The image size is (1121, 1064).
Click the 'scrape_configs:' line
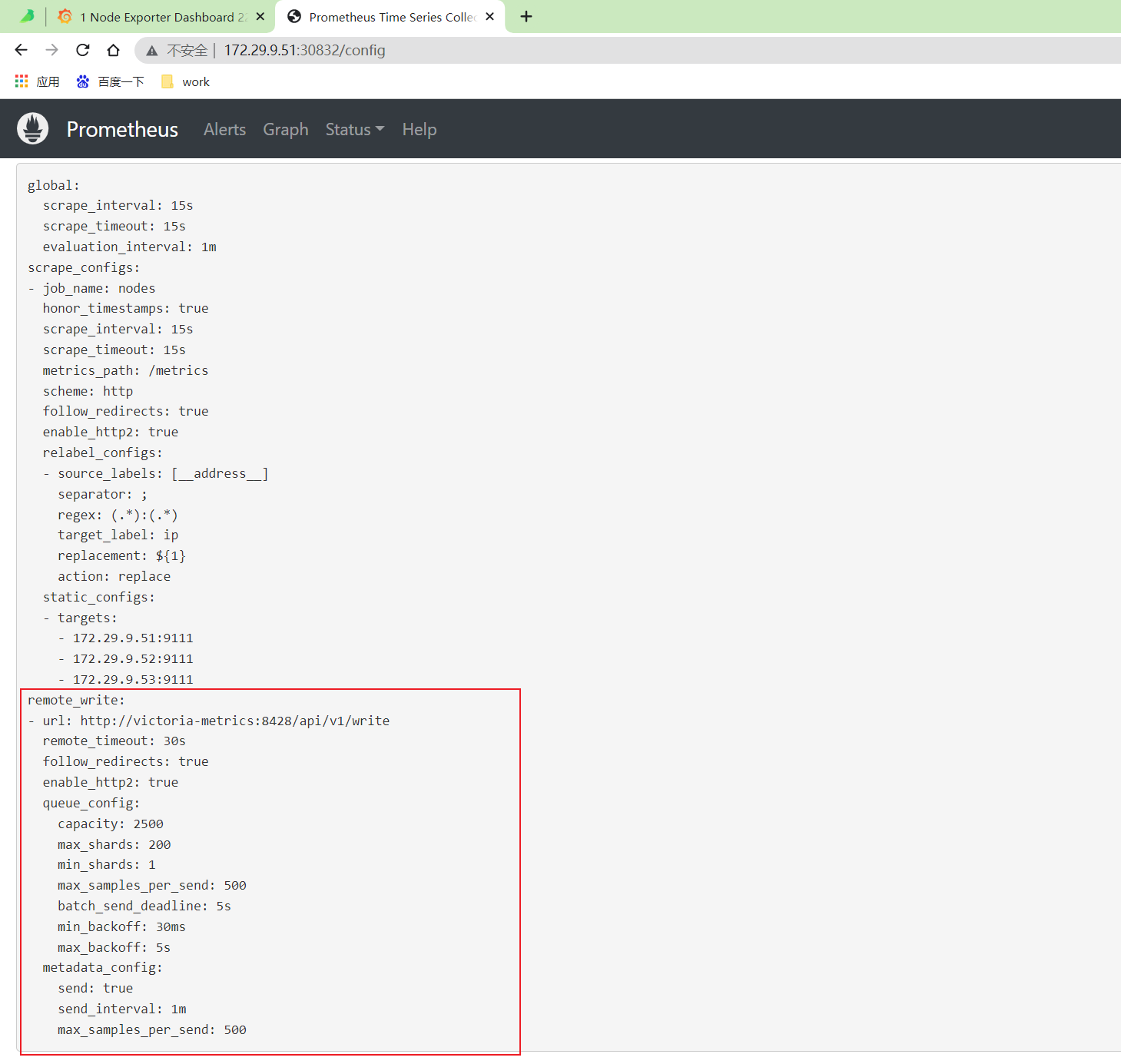pyautogui.click(x=84, y=267)
